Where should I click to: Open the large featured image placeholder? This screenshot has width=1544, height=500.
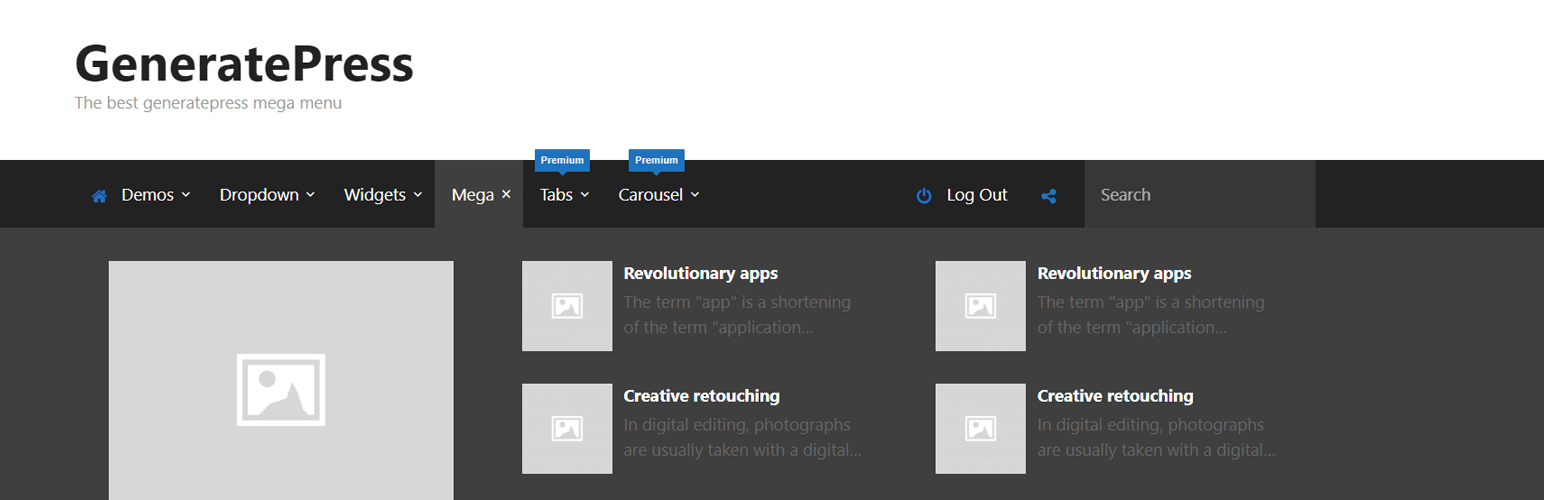(x=281, y=381)
